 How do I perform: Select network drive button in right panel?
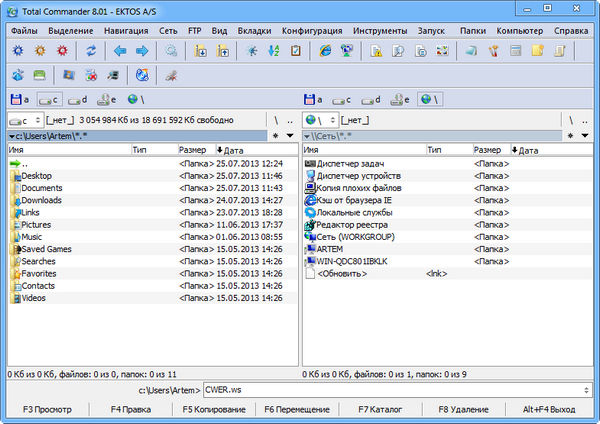pos(428,99)
